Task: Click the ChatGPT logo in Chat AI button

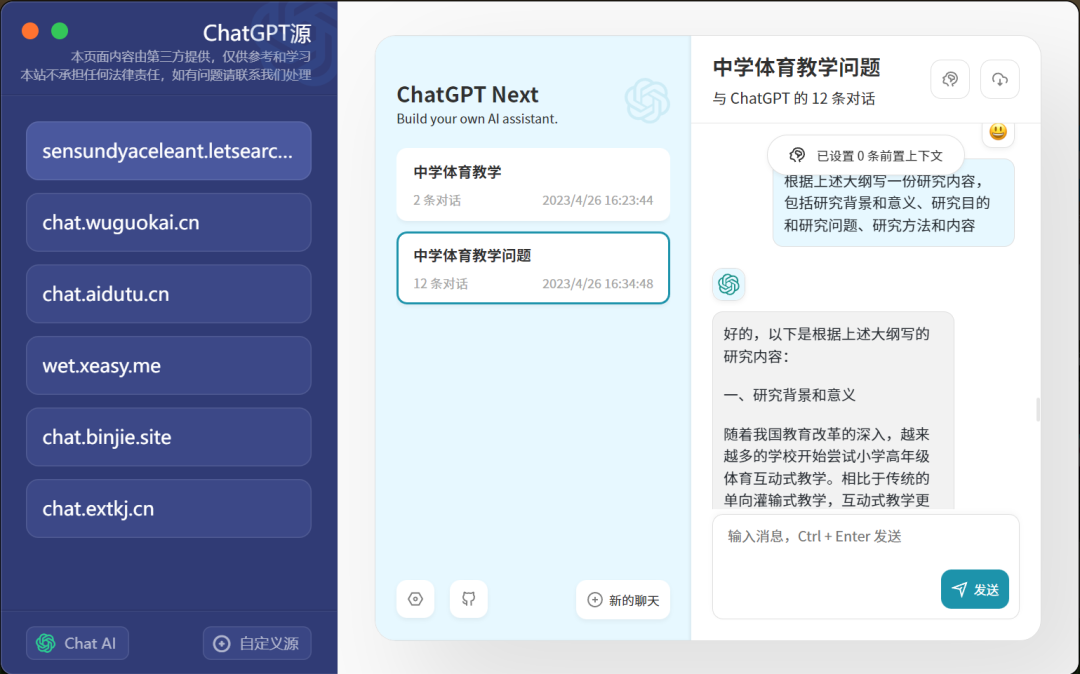Action: tap(46, 643)
